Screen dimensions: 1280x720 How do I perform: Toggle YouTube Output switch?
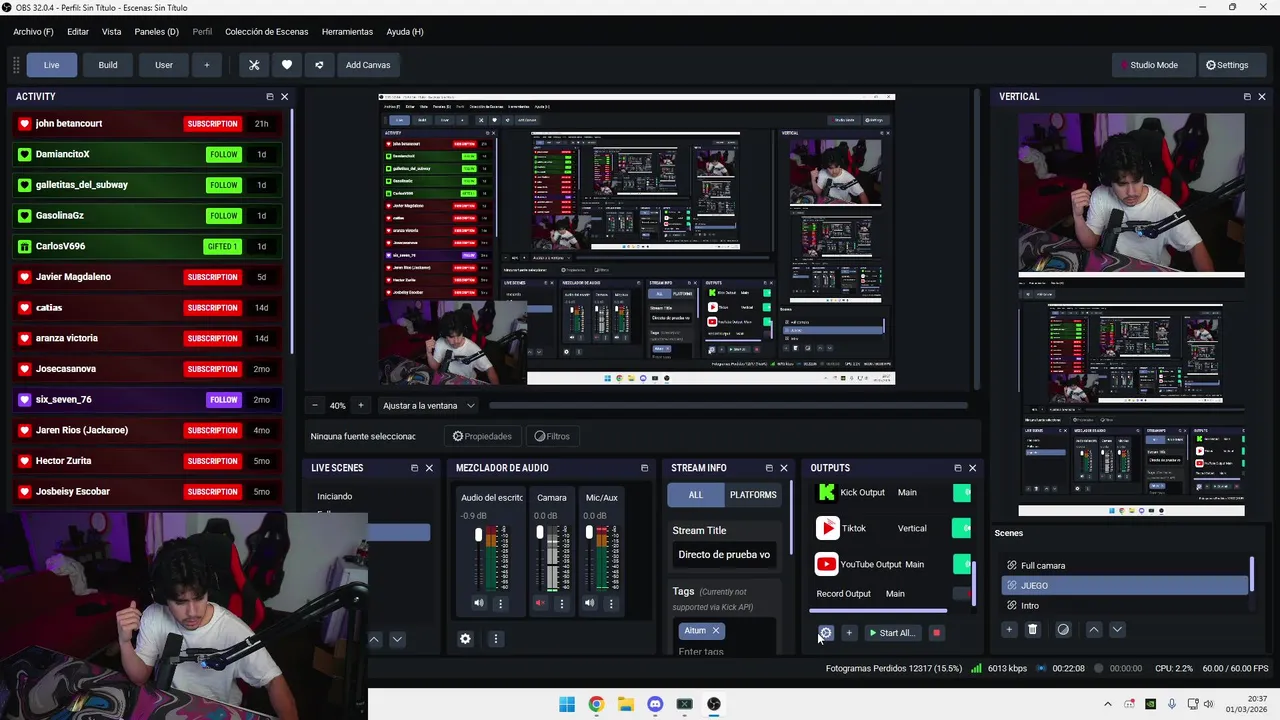click(962, 564)
